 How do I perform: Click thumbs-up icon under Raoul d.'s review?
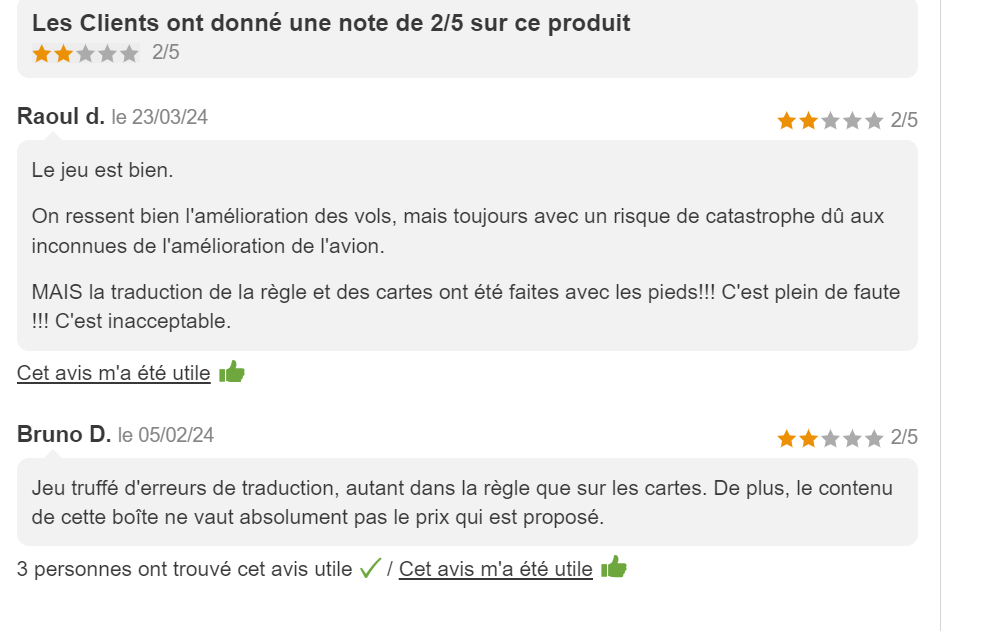232,372
